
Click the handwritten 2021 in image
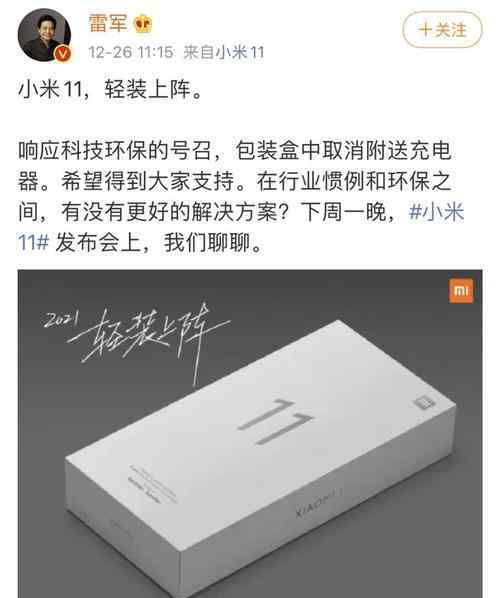coord(61,319)
